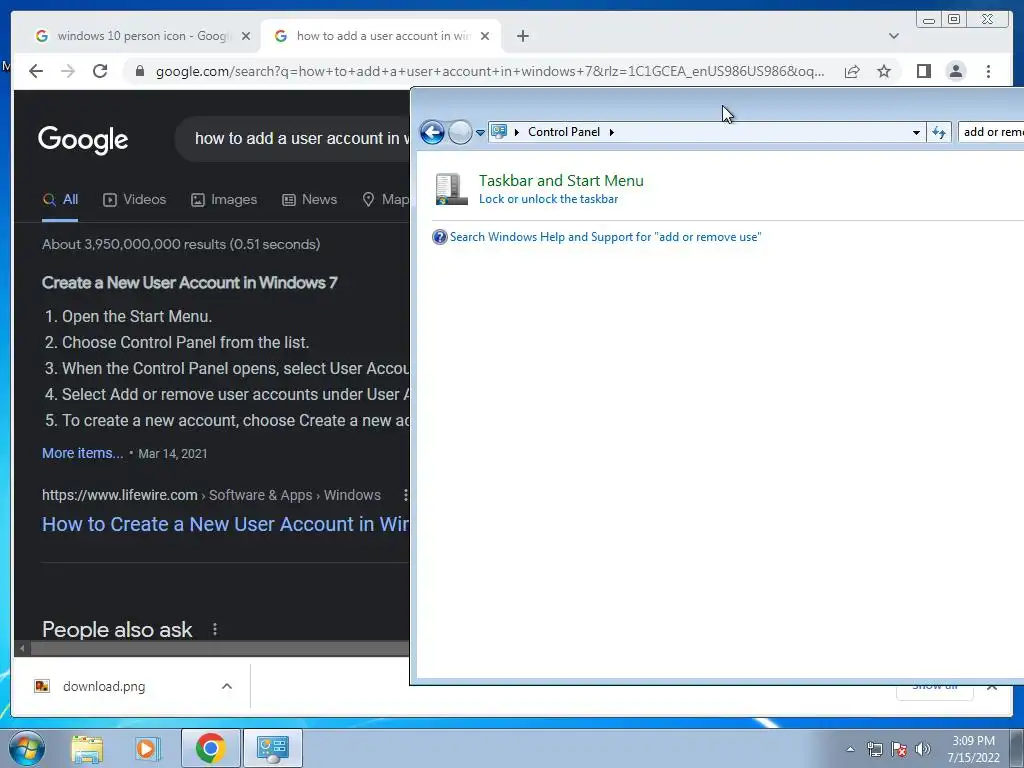Click the network tray icon
The width and height of the screenshot is (1024, 768).
874,749
